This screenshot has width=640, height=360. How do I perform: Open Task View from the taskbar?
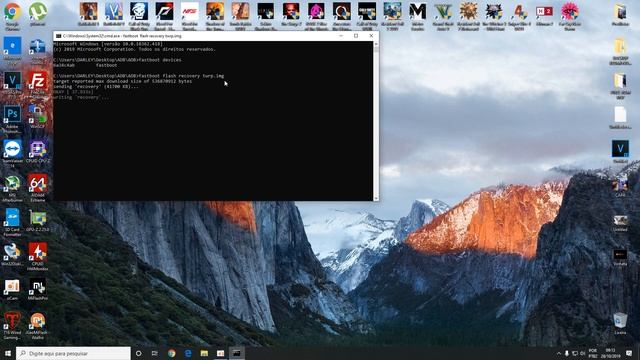[x=155, y=353]
